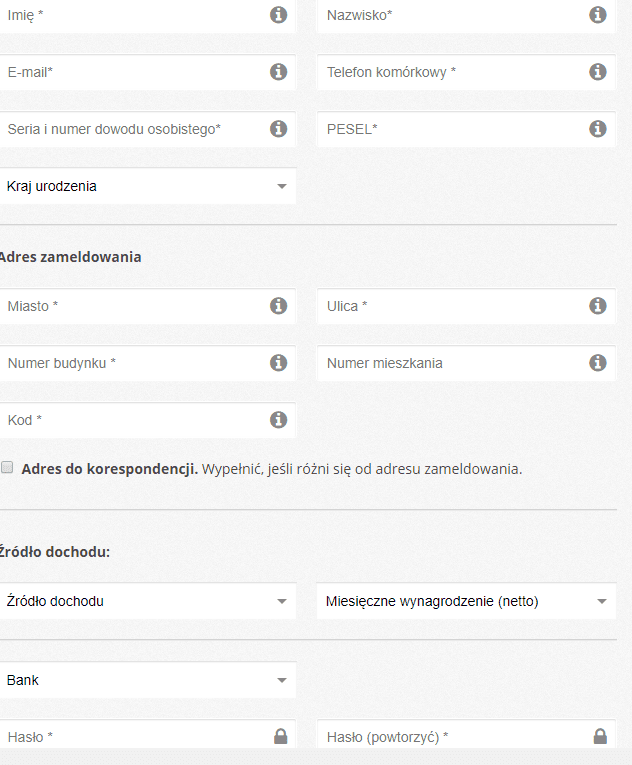This screenshot has height=765, width=632.
Task: Open info tip for Seria i numer dowodu
Action: (279, 129)
